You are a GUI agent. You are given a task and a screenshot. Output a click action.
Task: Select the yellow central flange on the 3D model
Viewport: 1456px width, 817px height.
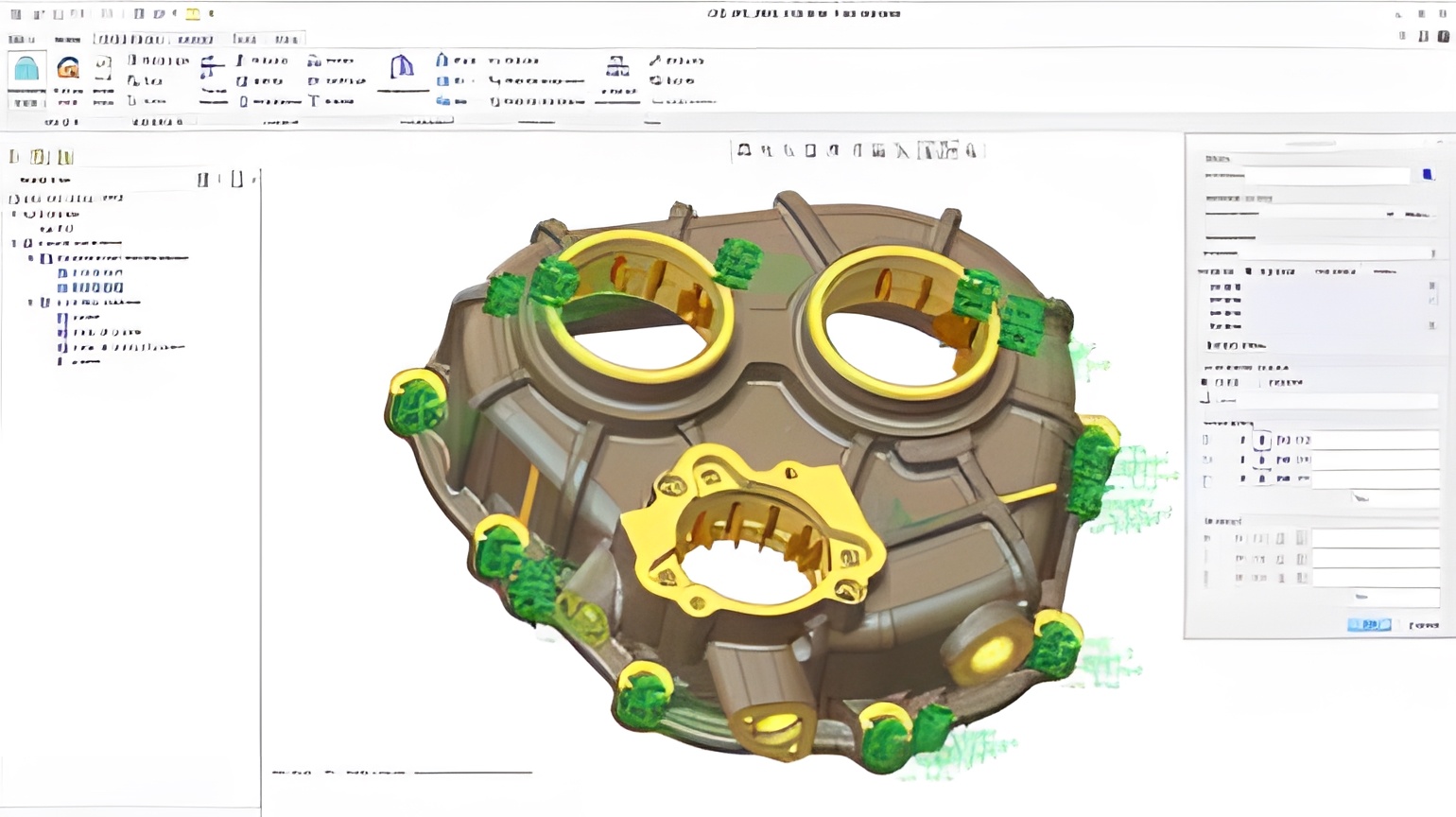[x=754, y=532]
